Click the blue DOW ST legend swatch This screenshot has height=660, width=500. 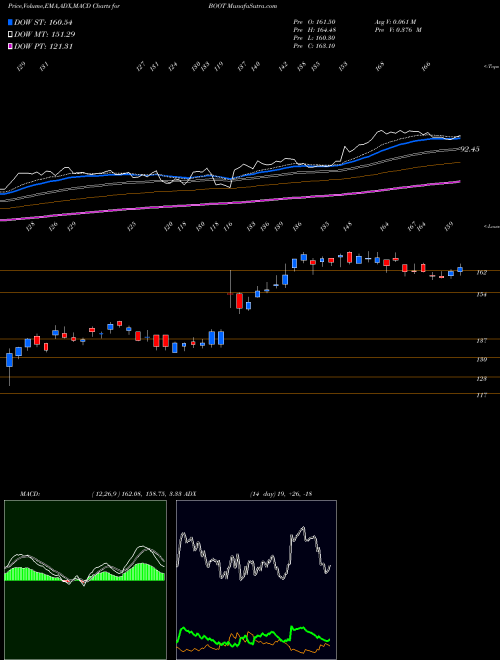(x=10, y=23)
